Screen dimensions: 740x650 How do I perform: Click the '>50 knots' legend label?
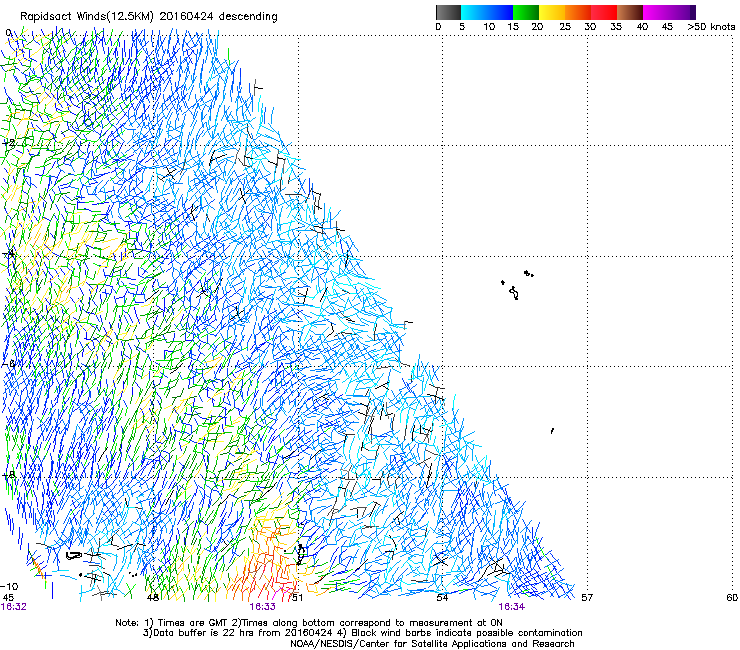coord(711,27)
